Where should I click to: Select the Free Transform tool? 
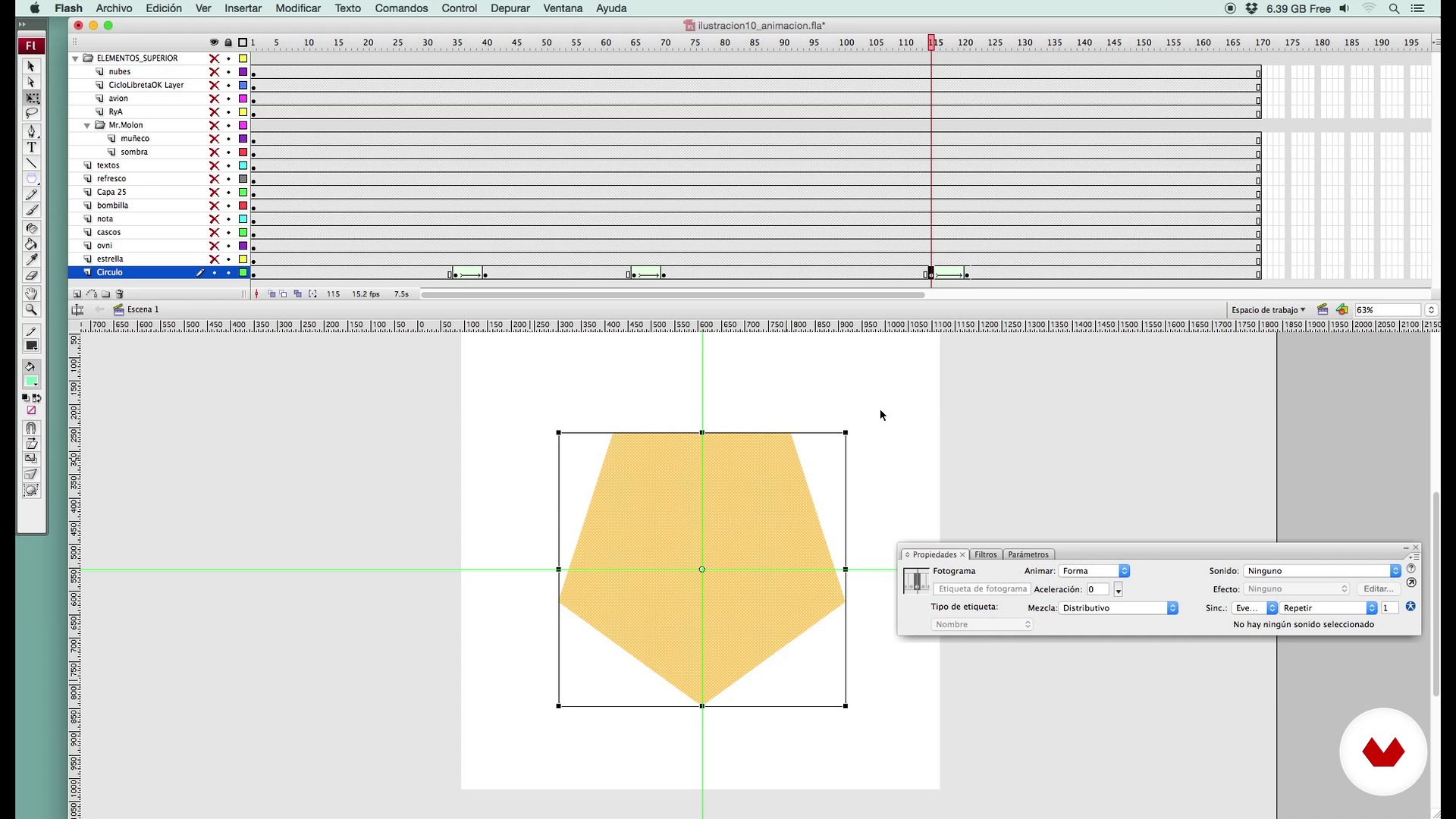31,98
